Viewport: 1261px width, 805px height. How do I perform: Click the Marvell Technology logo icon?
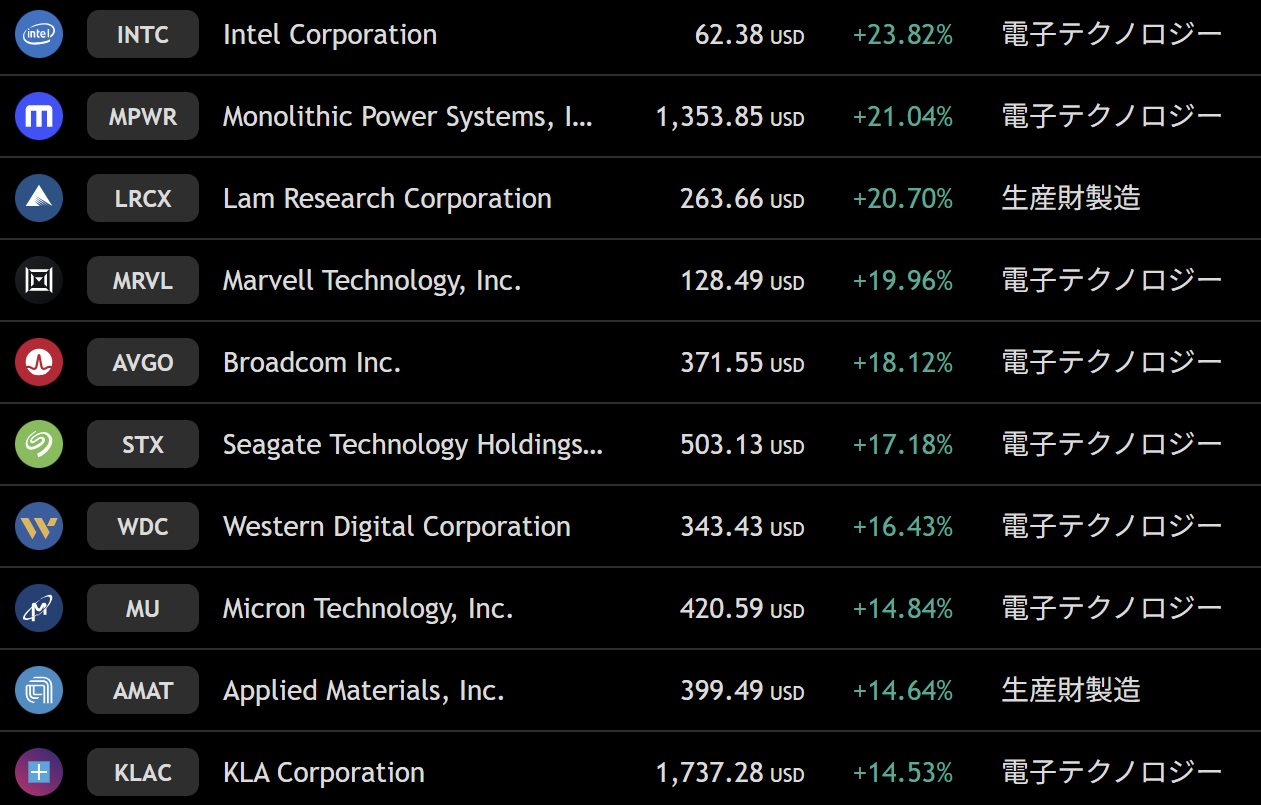click(39, 281)
